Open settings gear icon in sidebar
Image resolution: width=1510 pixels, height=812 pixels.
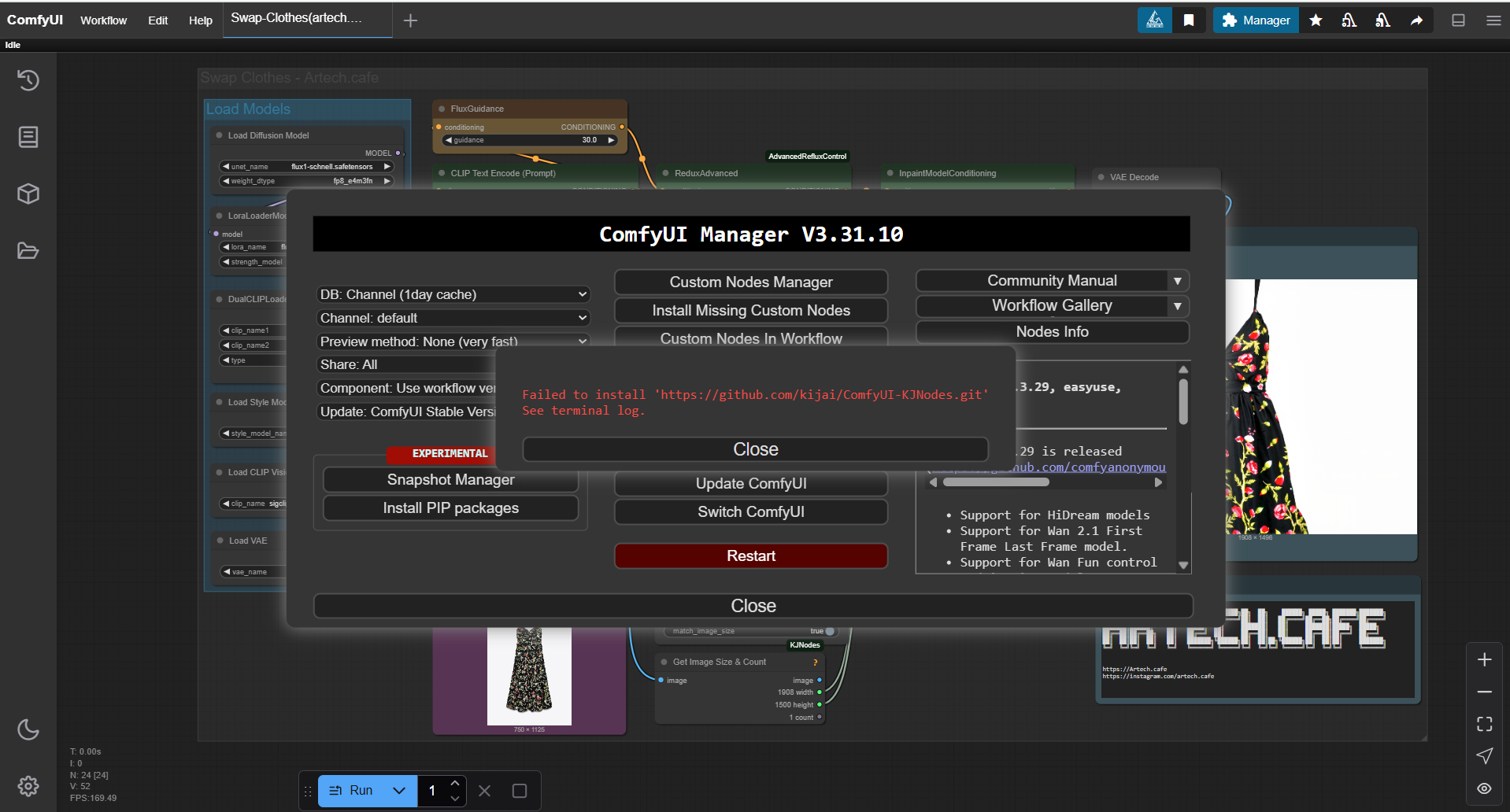28,785
